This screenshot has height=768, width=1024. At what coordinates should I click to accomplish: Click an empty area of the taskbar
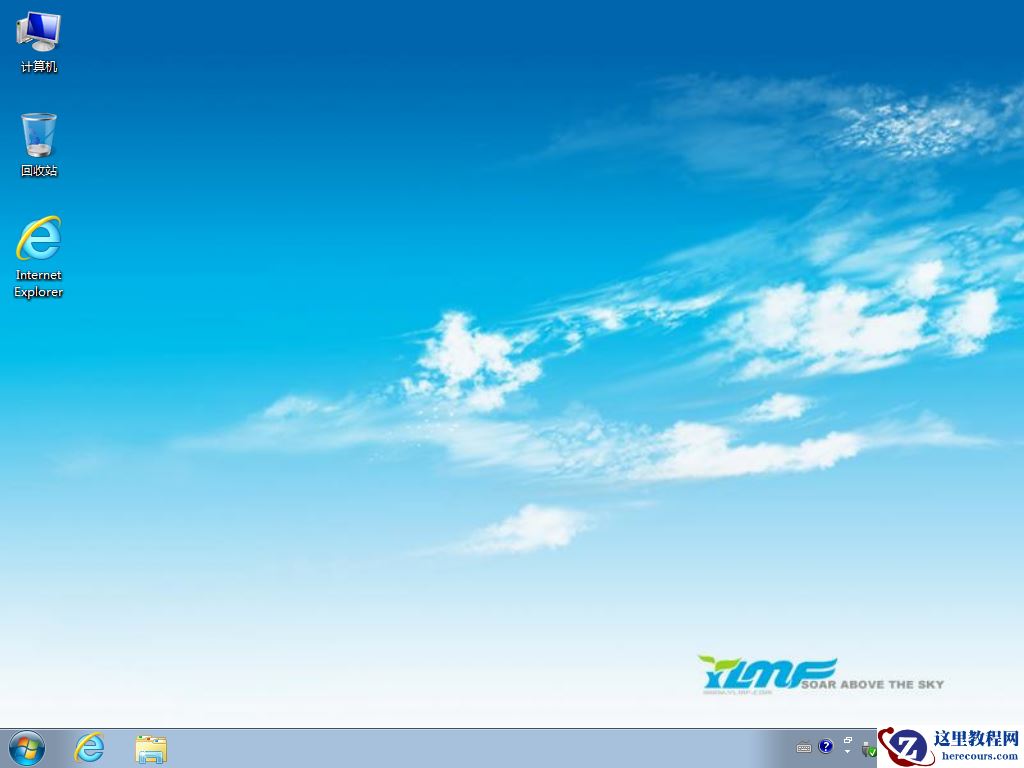(x=450, y=748)
